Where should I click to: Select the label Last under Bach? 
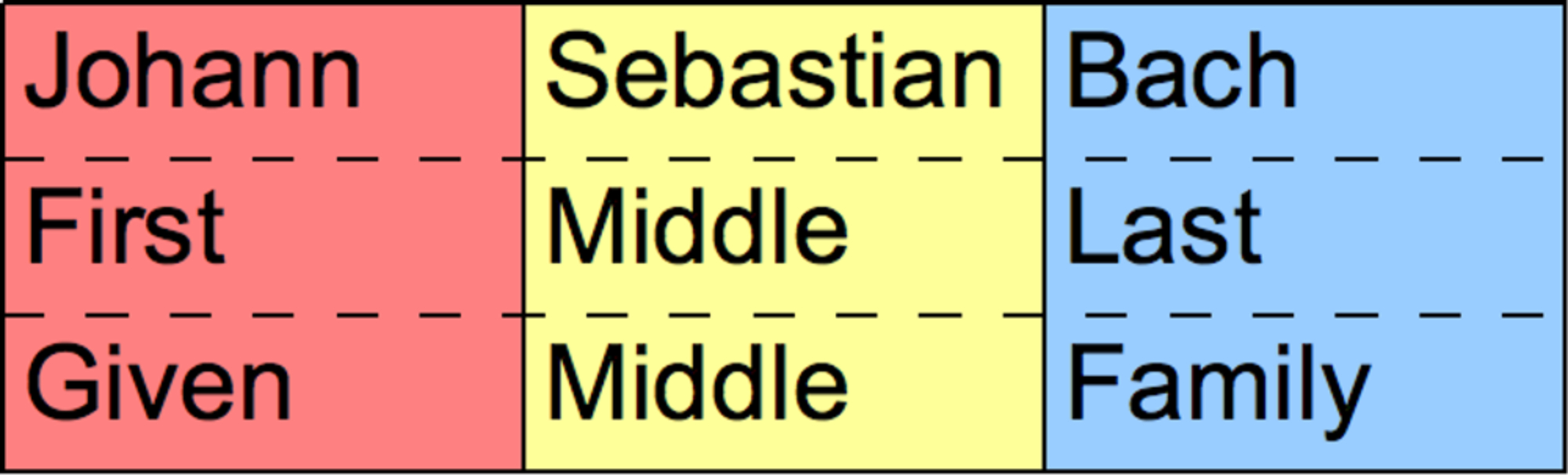[x=1164, y=229]
